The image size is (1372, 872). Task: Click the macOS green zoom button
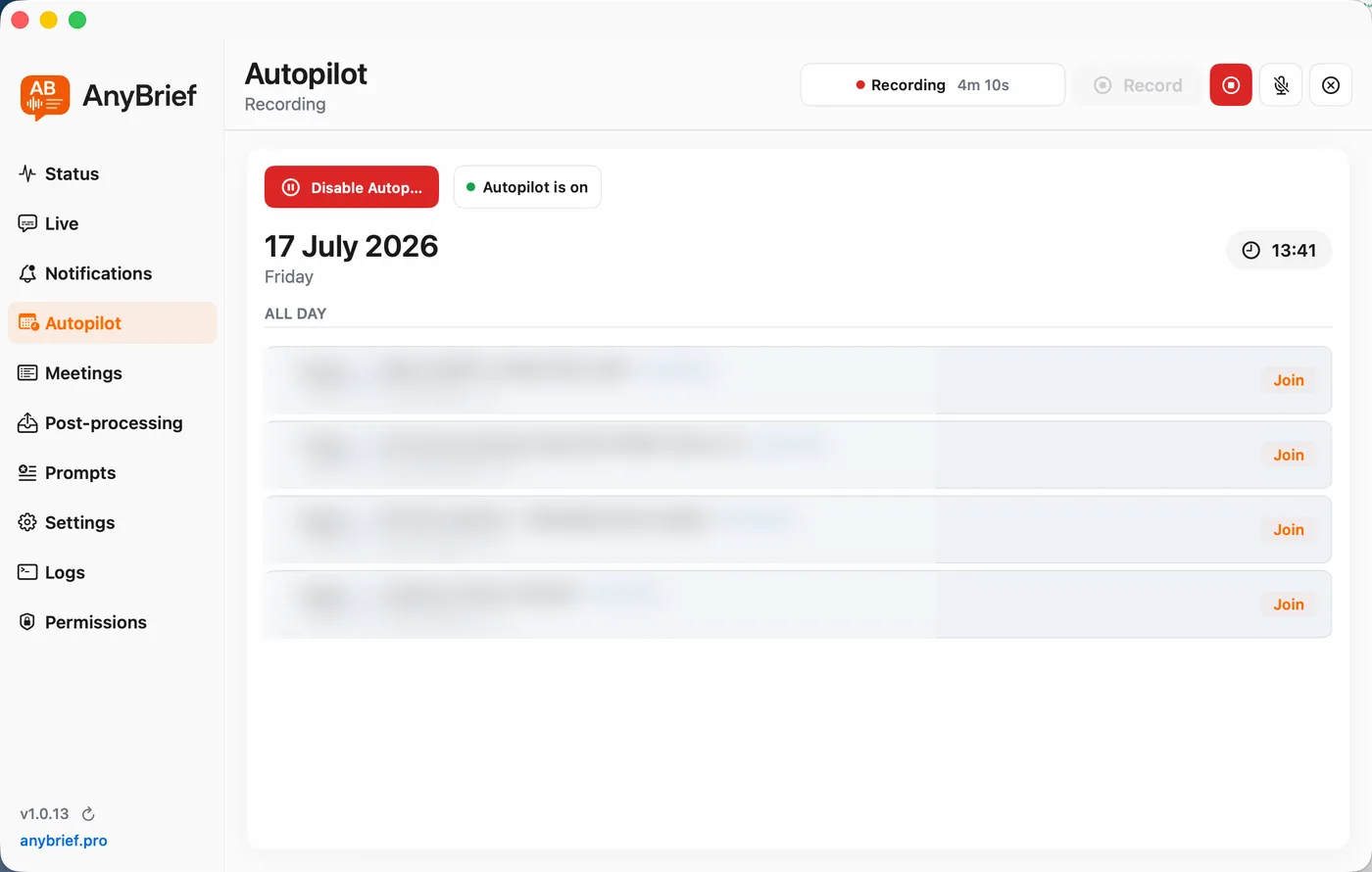(77, 20)
